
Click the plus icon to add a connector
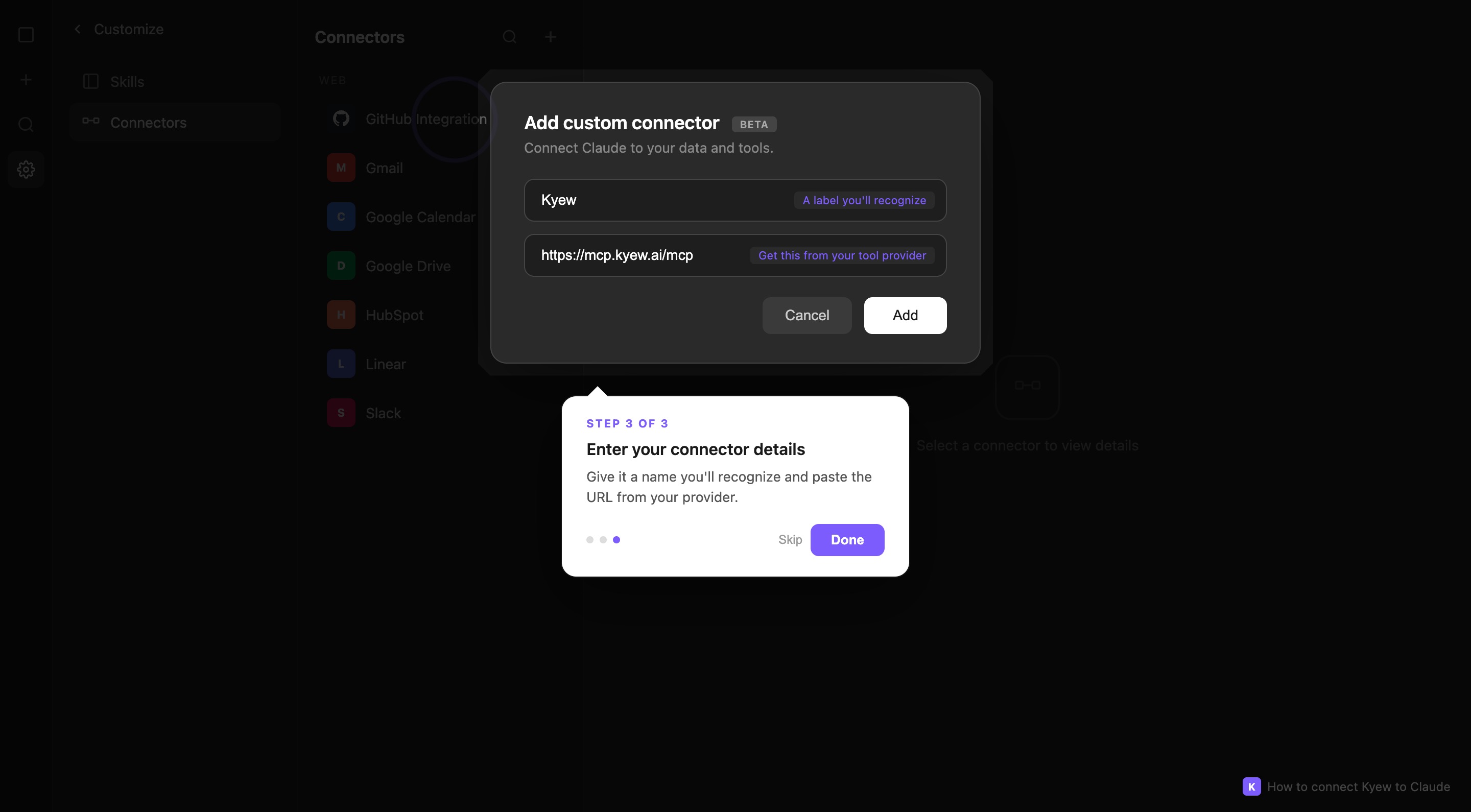click(x=550, y=37)
